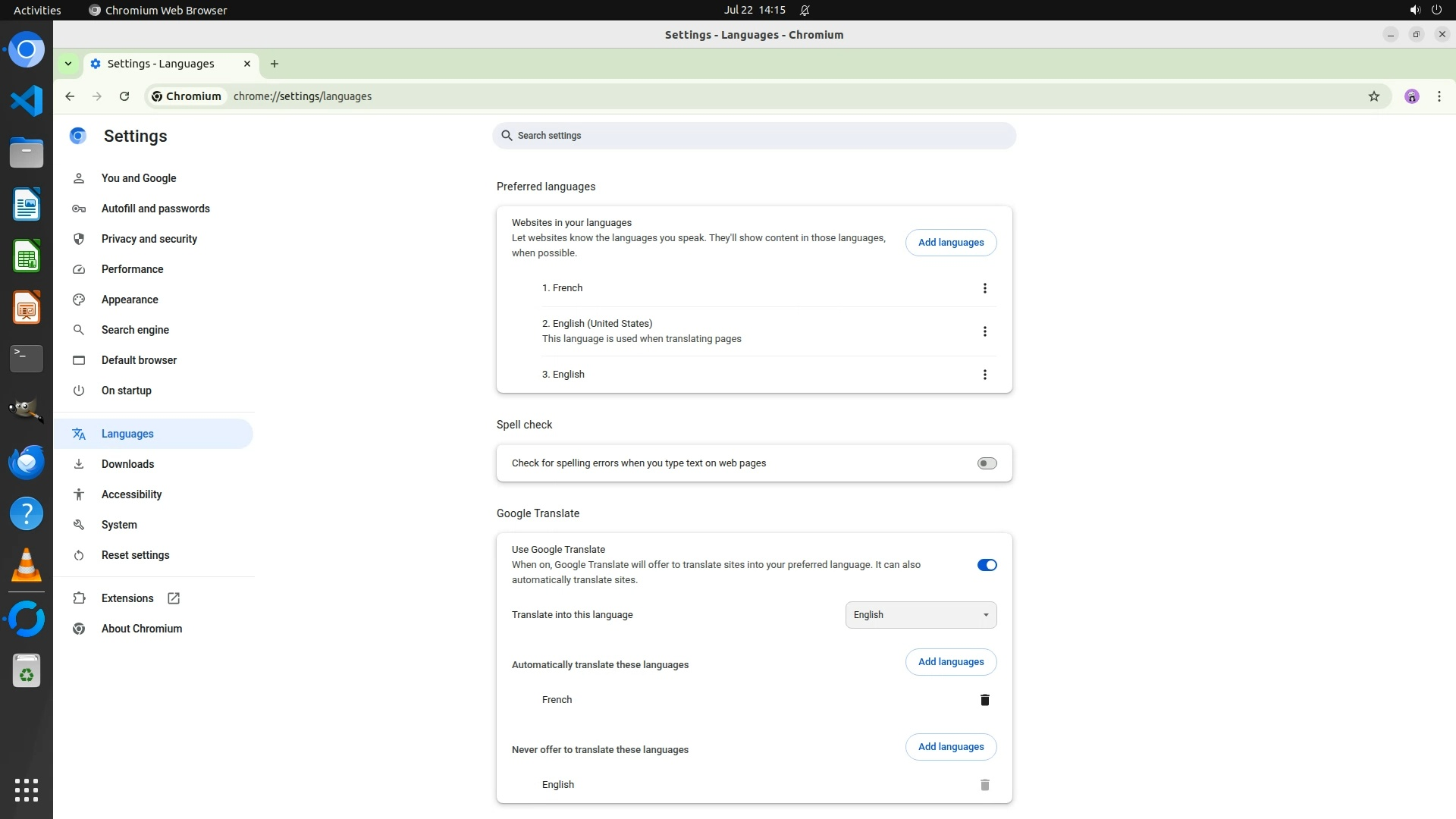This screenshot has height=819, width=1456.
Task: Go to Privacy and security settings
Action: tap(149, 239)
